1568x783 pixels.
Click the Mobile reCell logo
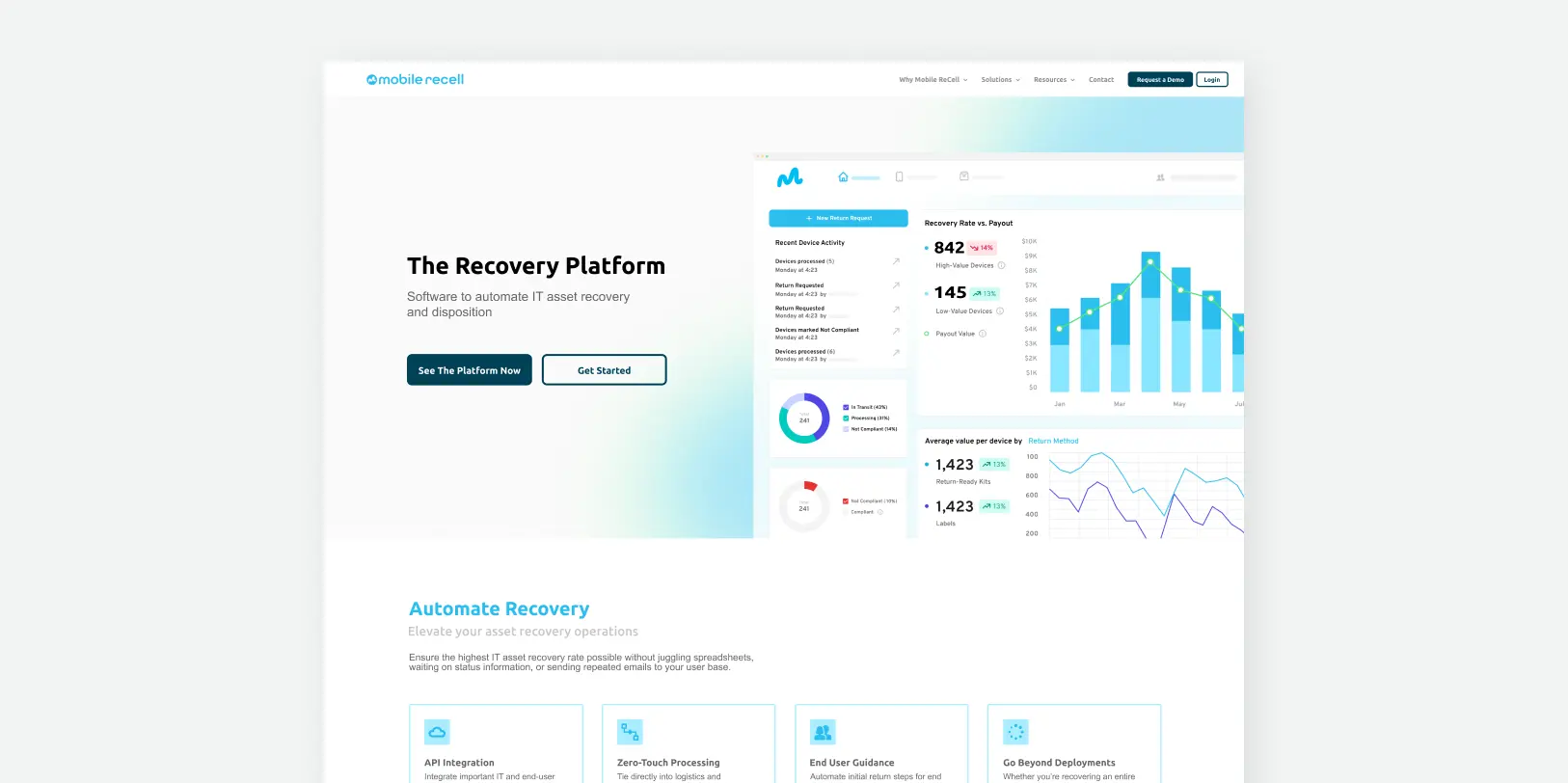pos(415,79)
